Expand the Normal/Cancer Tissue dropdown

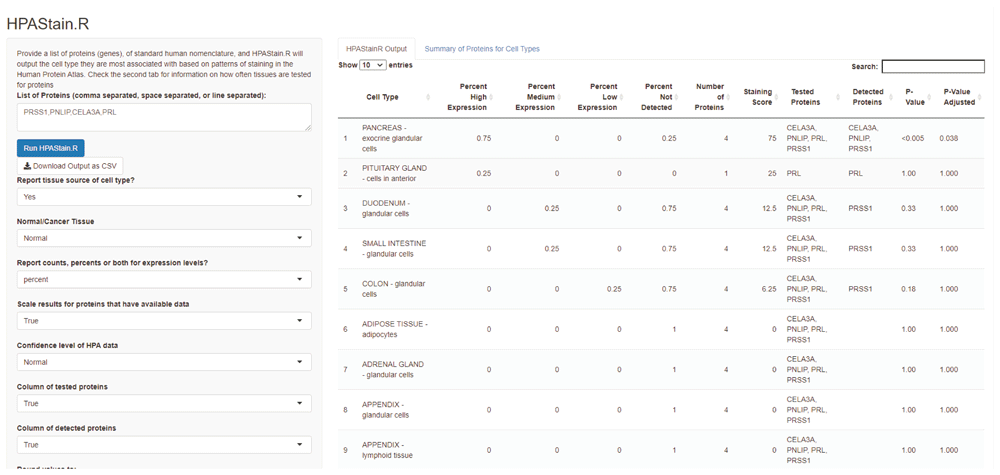point(164,238)
